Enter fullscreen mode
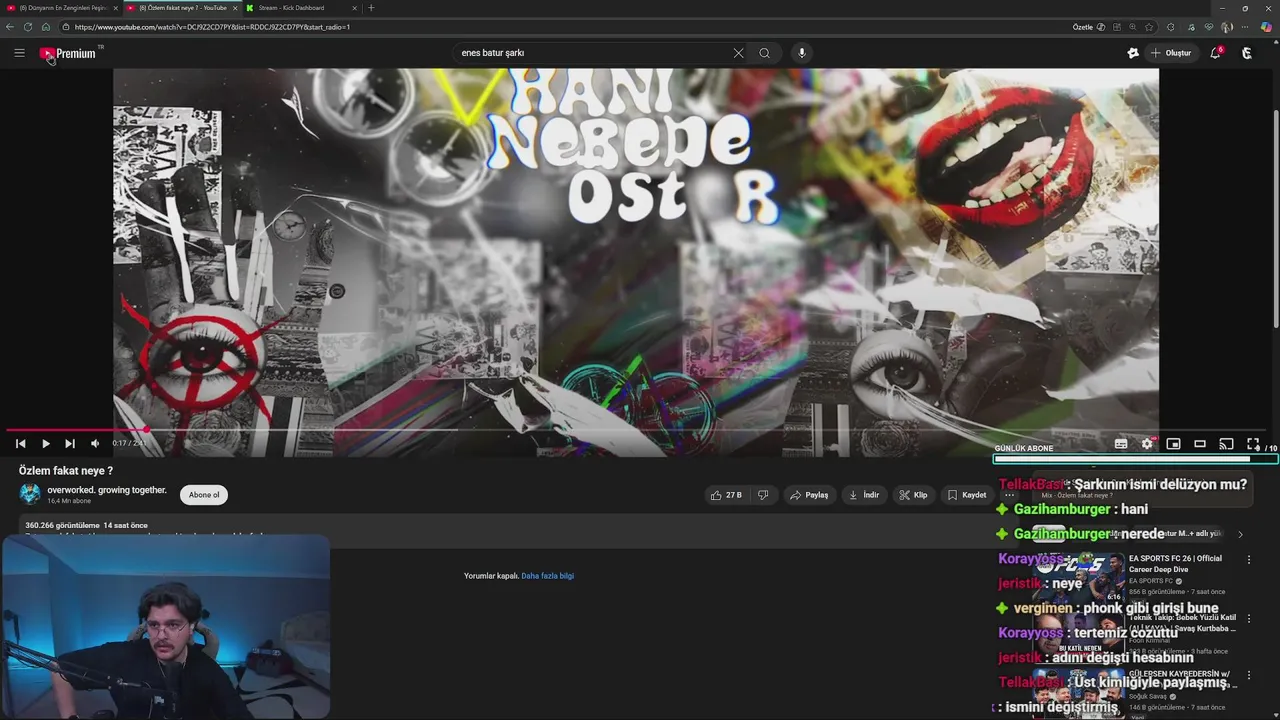Screen dimensions: 1280x720 click(1253, 444)
